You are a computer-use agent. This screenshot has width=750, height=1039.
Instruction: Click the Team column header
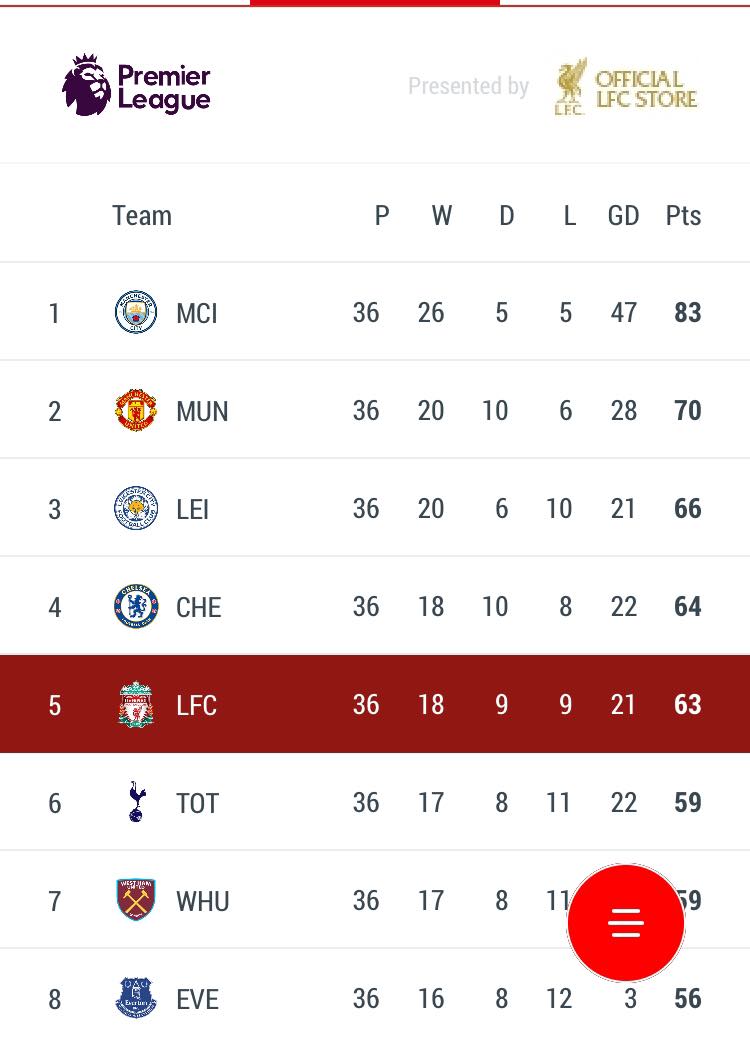142,216
